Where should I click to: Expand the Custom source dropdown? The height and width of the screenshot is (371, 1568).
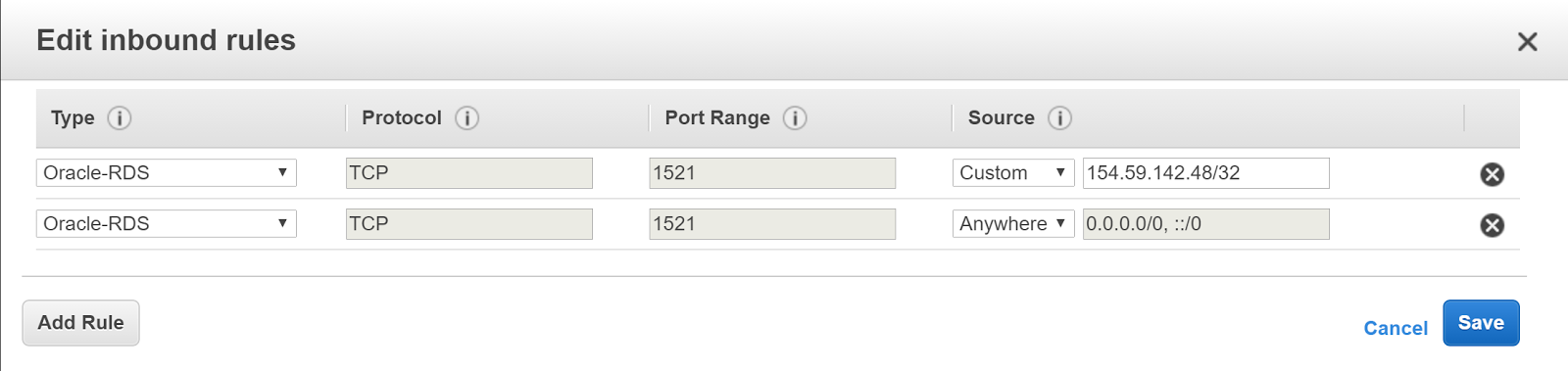1013,172
